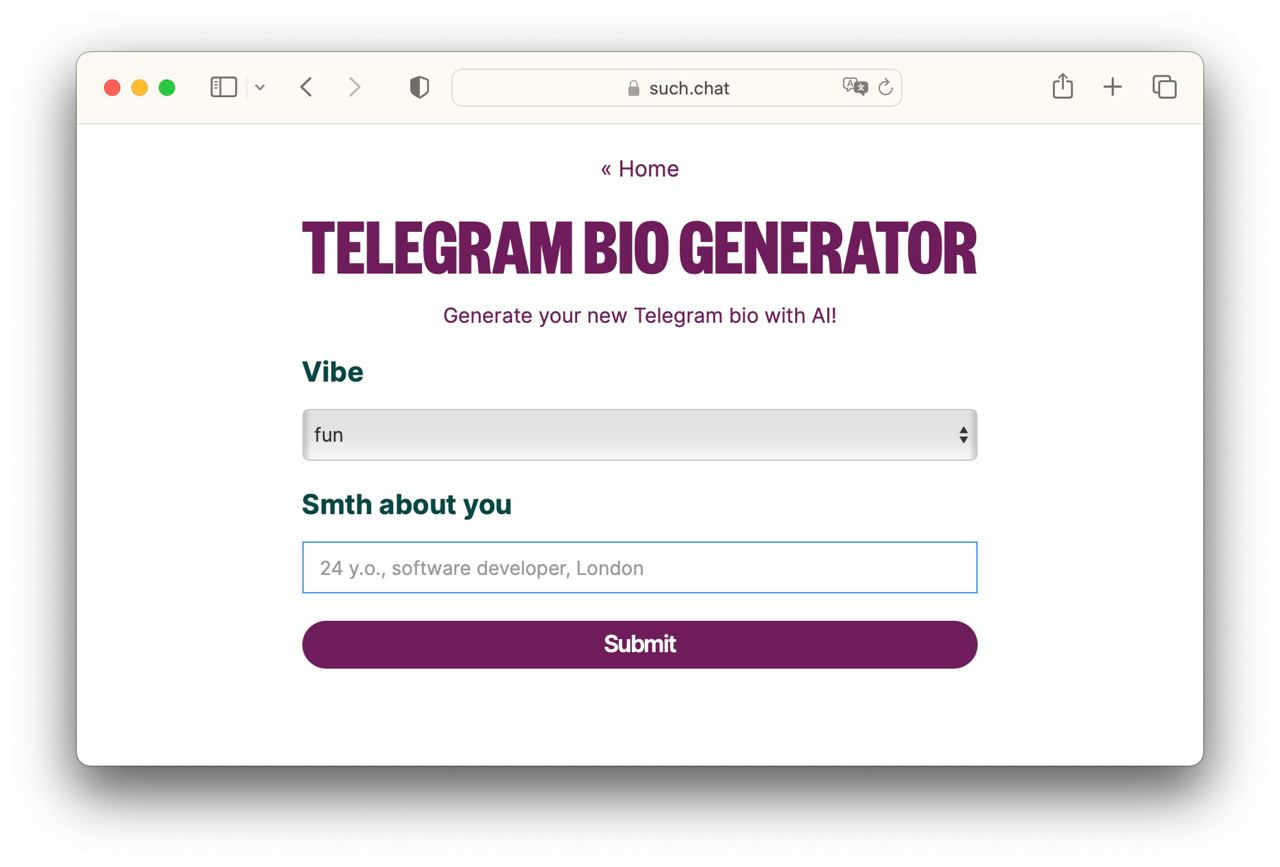Open the Share menu
The width and height of the screenshot is (1280, 867).
(x=1062, y=87)
